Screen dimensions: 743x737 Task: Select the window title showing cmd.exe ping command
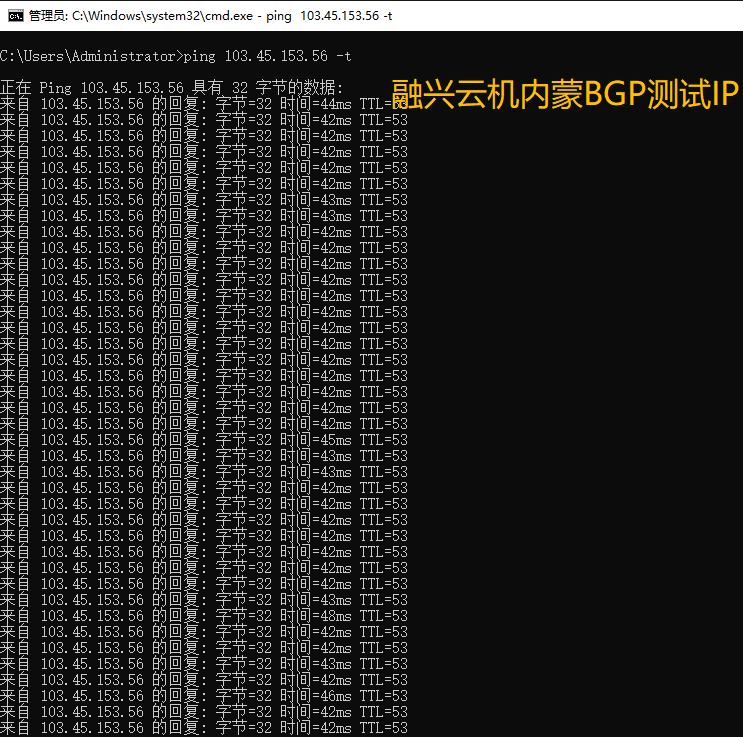click(210, 16)
